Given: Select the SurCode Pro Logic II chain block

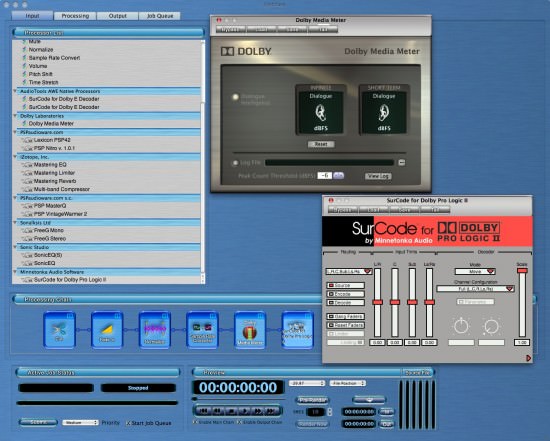Looking at the screenshot, I should click(297, 330).
